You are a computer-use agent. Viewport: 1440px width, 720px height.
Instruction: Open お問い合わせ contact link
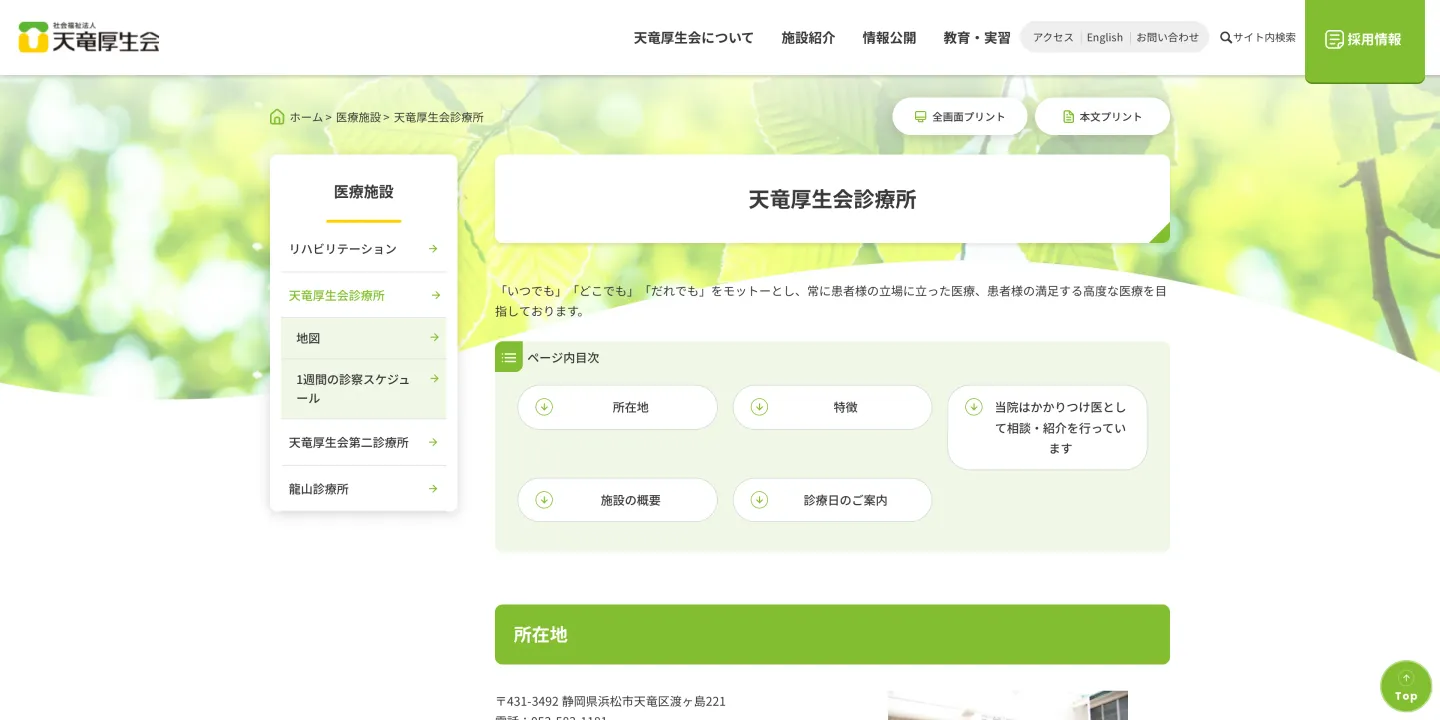1167,37
